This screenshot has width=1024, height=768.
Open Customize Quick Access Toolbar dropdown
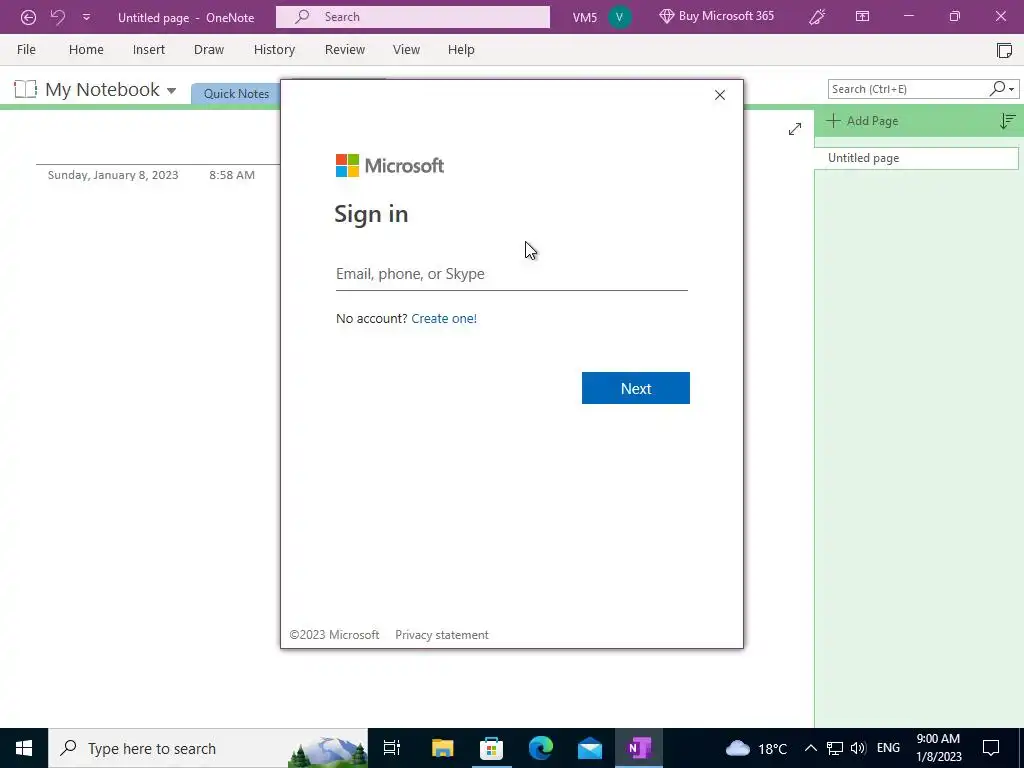click(x=86, y=17)
